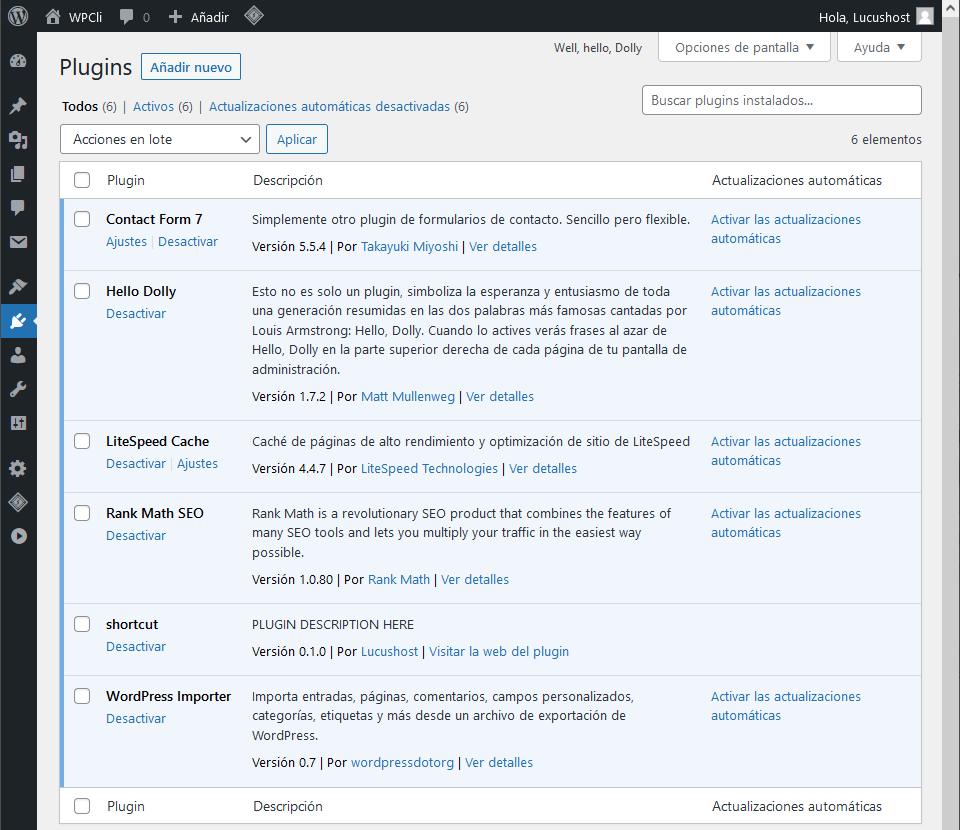Deactivate the Hello Dolly plugin
Screen dimensions: 960x830
(x=136, y=313)
